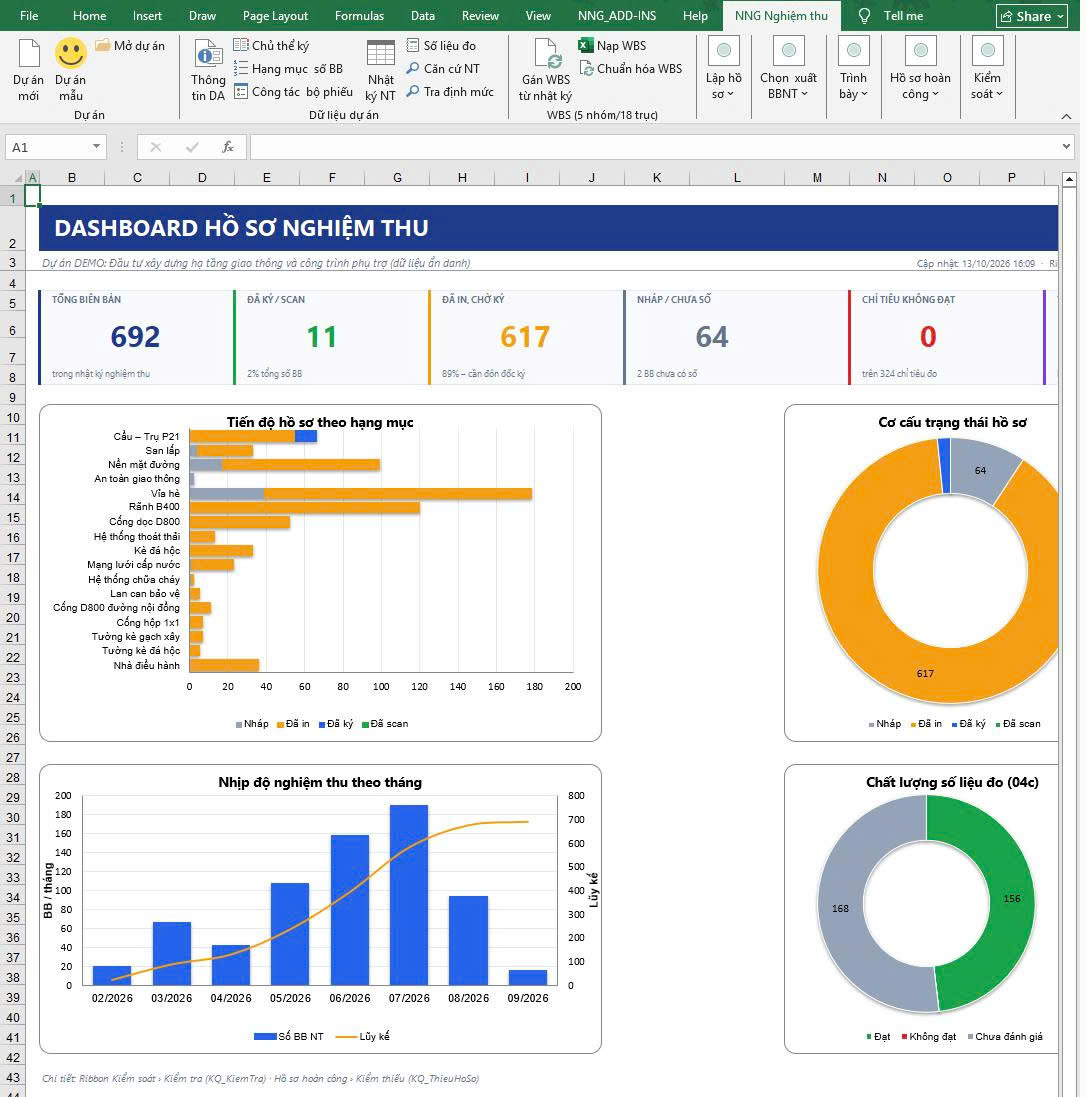Image resolution: width=1086 pixels, height=1097 pixels.
Task: Open the Draw tab
Action: coord(202,15)
